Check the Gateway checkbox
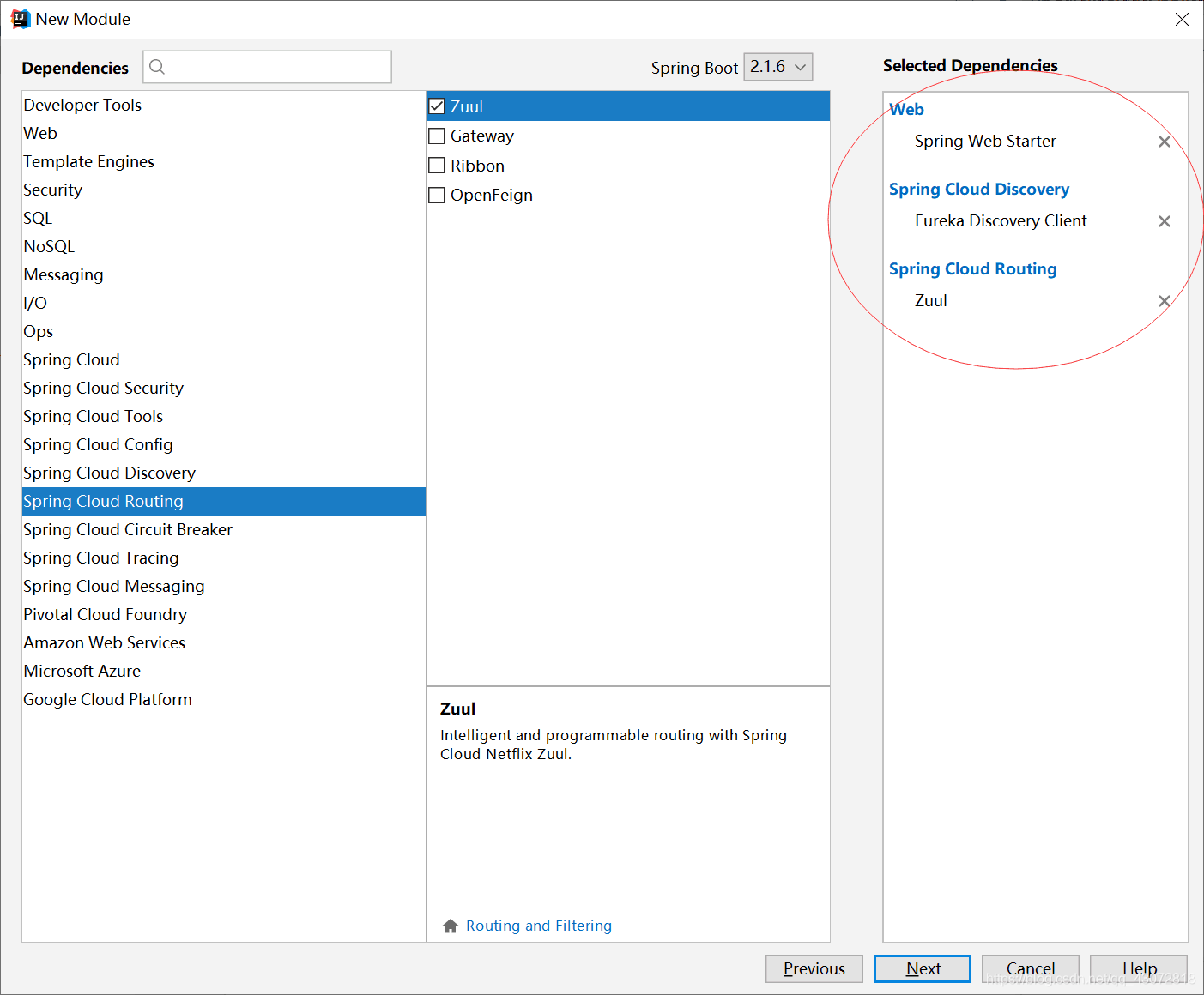This screenshot has width=1204, height=995. click(437, 136)
